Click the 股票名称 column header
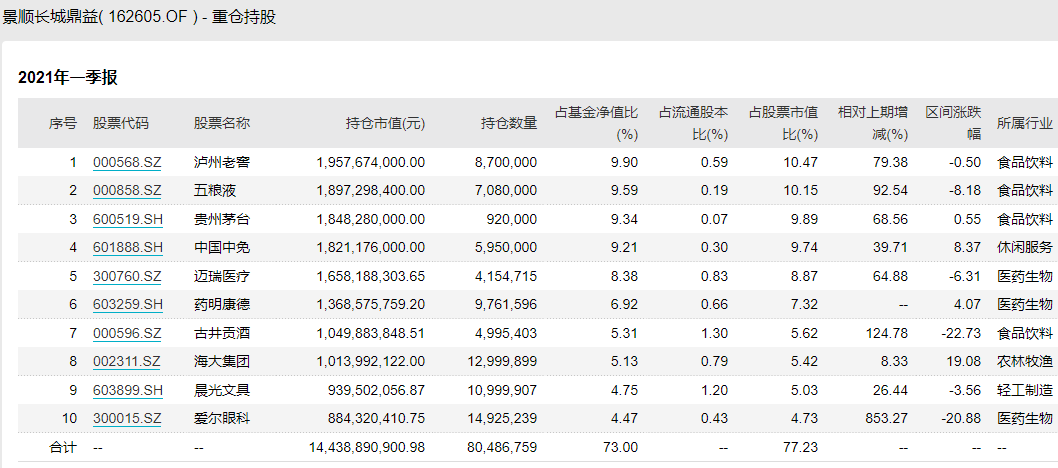Viewport: 1058px width, 468px height. 222,123
